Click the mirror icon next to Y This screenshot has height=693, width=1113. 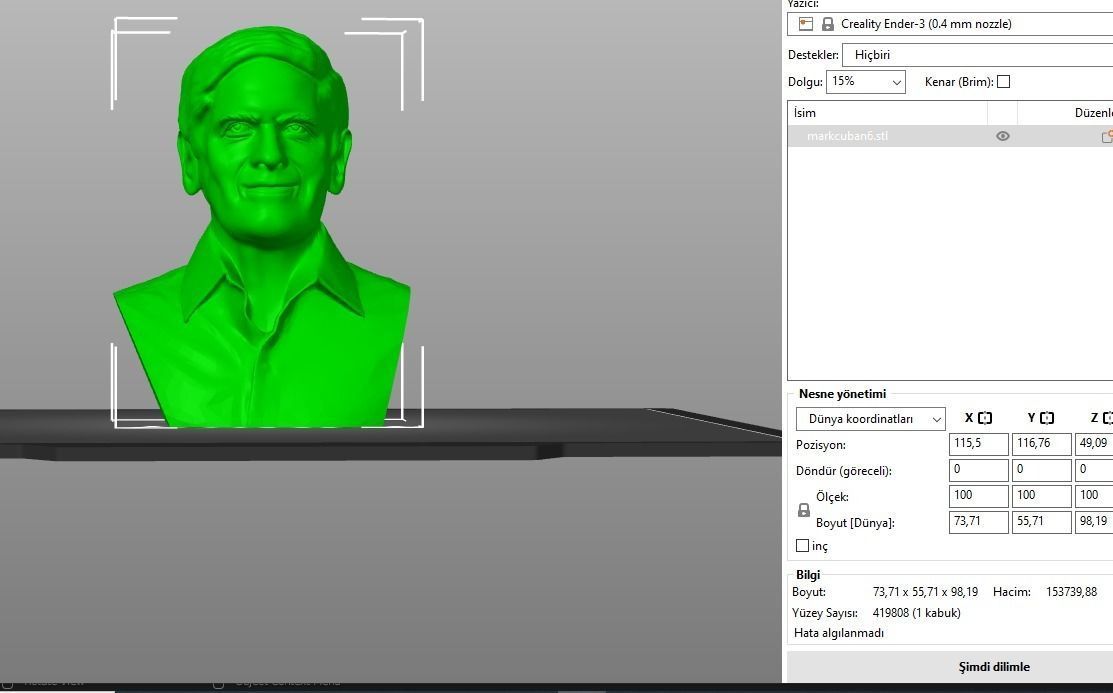[x=1047, y=418]
